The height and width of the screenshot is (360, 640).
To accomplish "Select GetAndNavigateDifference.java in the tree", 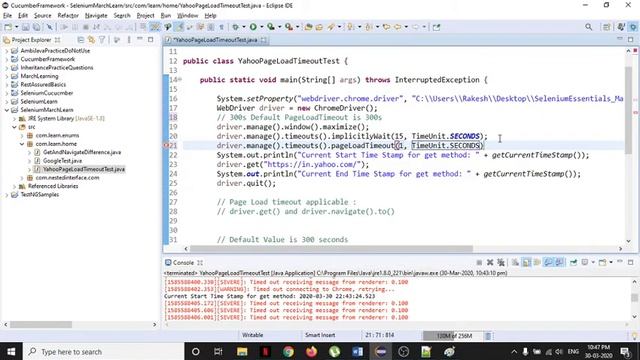I will (x=82, y=152).
